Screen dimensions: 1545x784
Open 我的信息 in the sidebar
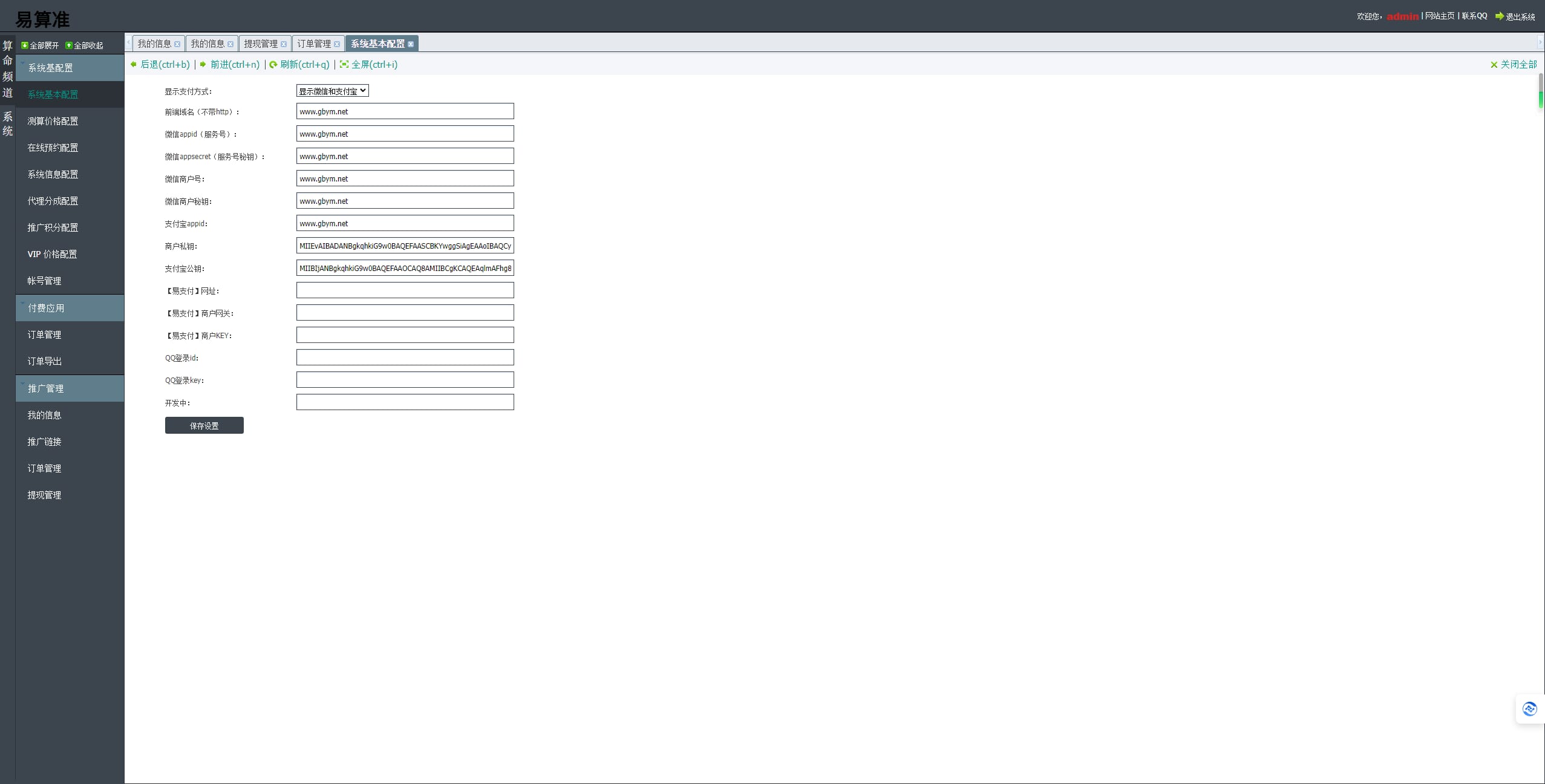click(x=70, y=415)
